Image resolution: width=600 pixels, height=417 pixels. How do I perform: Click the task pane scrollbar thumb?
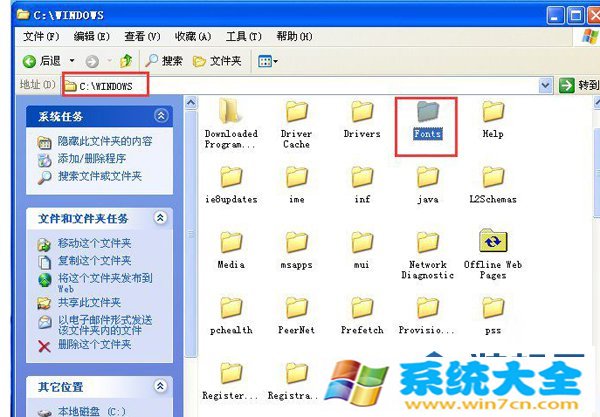[191, 233]
